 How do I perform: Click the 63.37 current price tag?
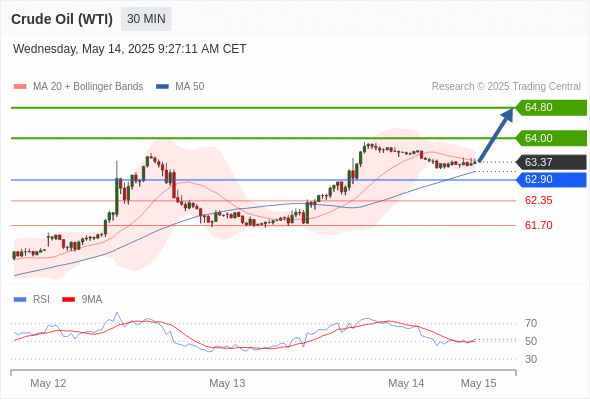point(551,162)
